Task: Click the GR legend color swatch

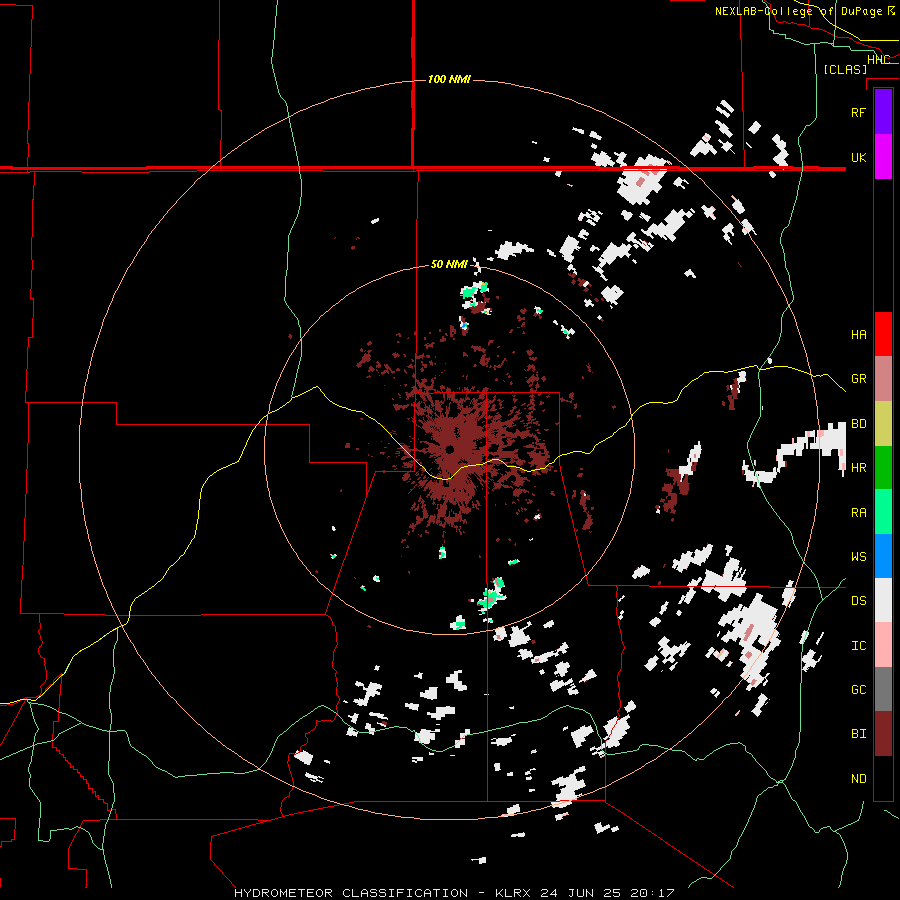Action: pyautogui.click(x=883, y=379)
